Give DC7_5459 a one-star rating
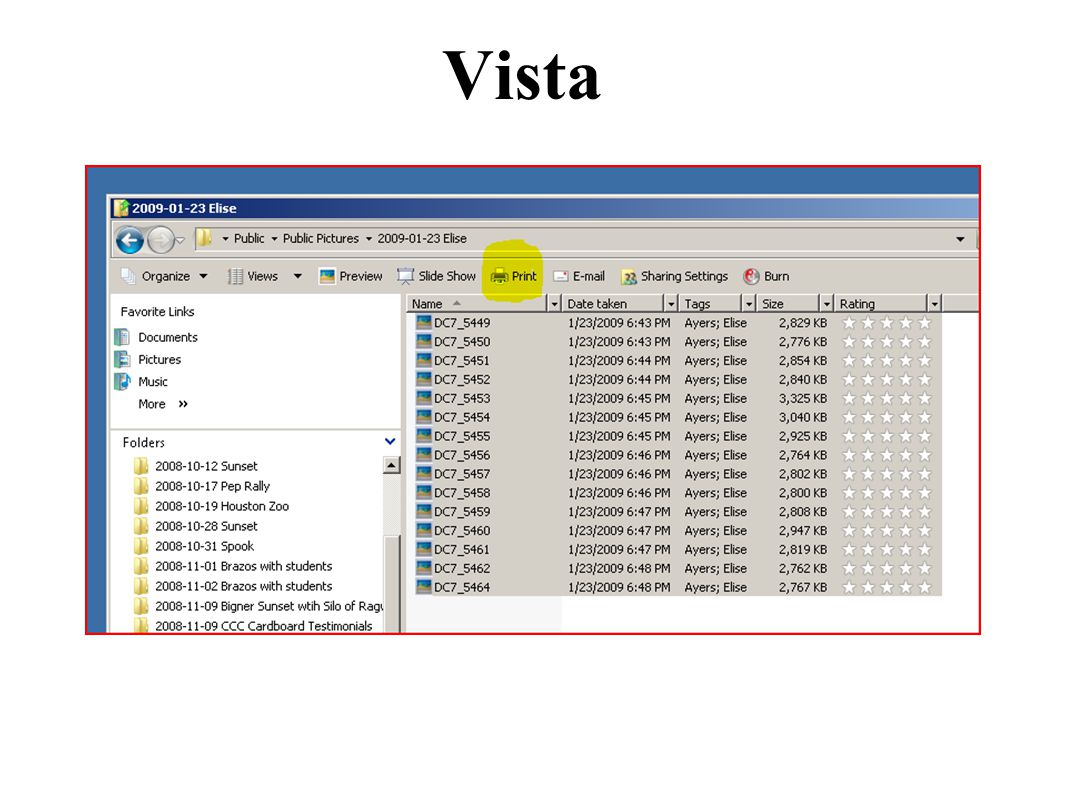1066x800 pixels. pyautogui.click(x=848, y=512)
